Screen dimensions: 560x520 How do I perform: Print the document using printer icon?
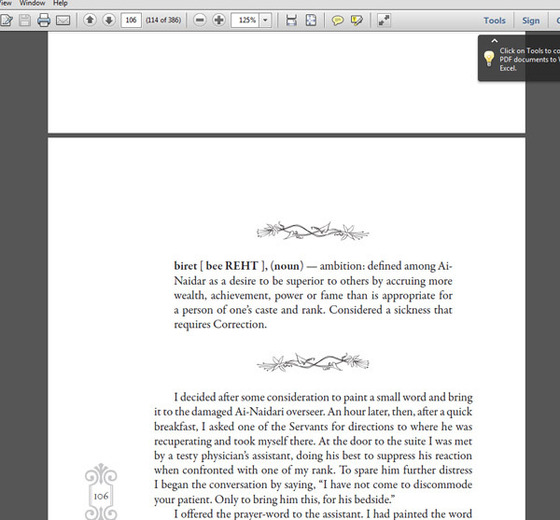(x=44, y=20)
